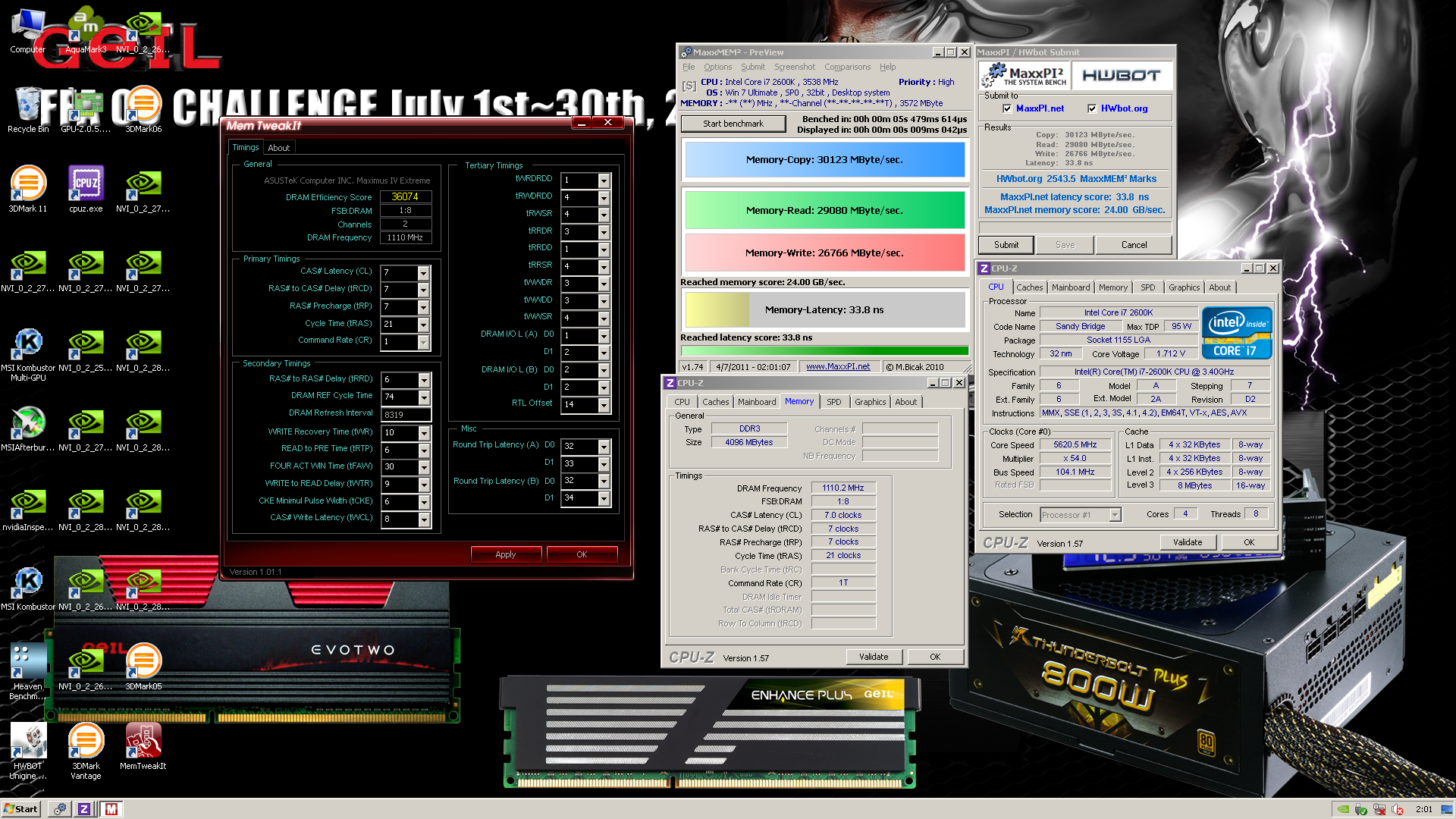Open the Help menu in MaxxMEM
The height and width of the screenshot is (819, 1456).
point(887,67)
